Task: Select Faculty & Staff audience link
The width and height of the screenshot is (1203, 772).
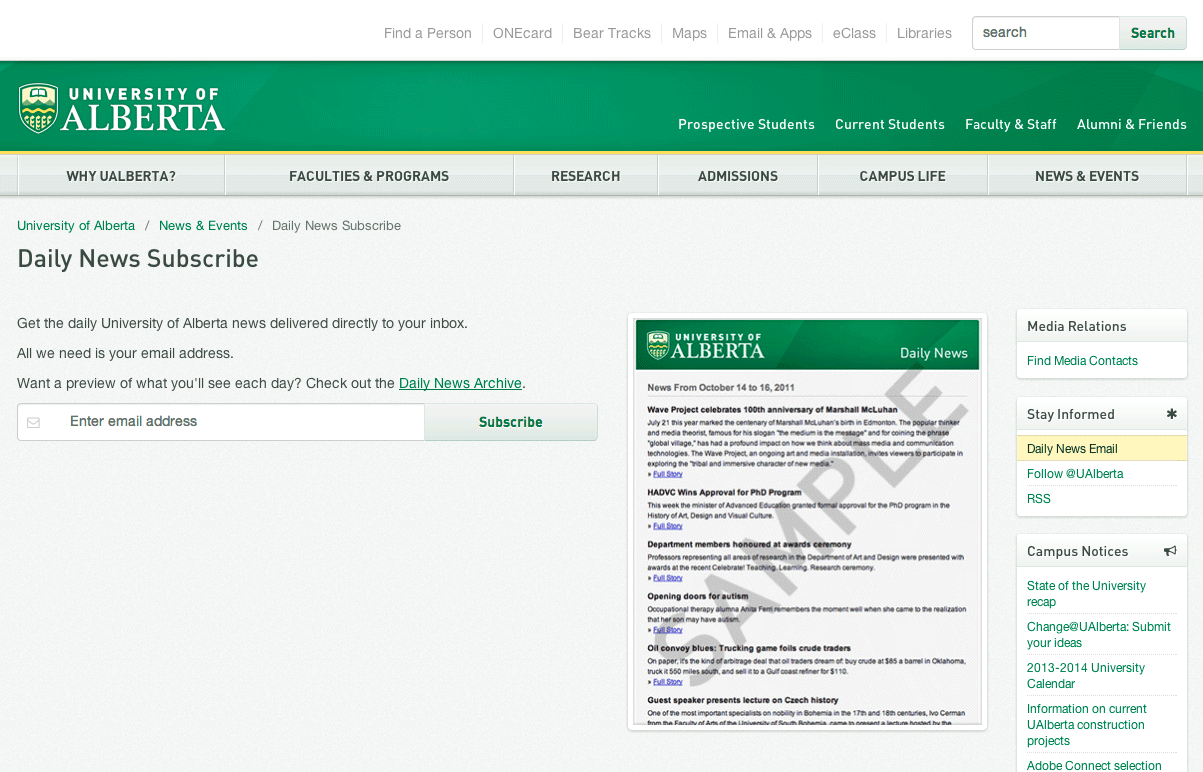Action: (1011, 125)
